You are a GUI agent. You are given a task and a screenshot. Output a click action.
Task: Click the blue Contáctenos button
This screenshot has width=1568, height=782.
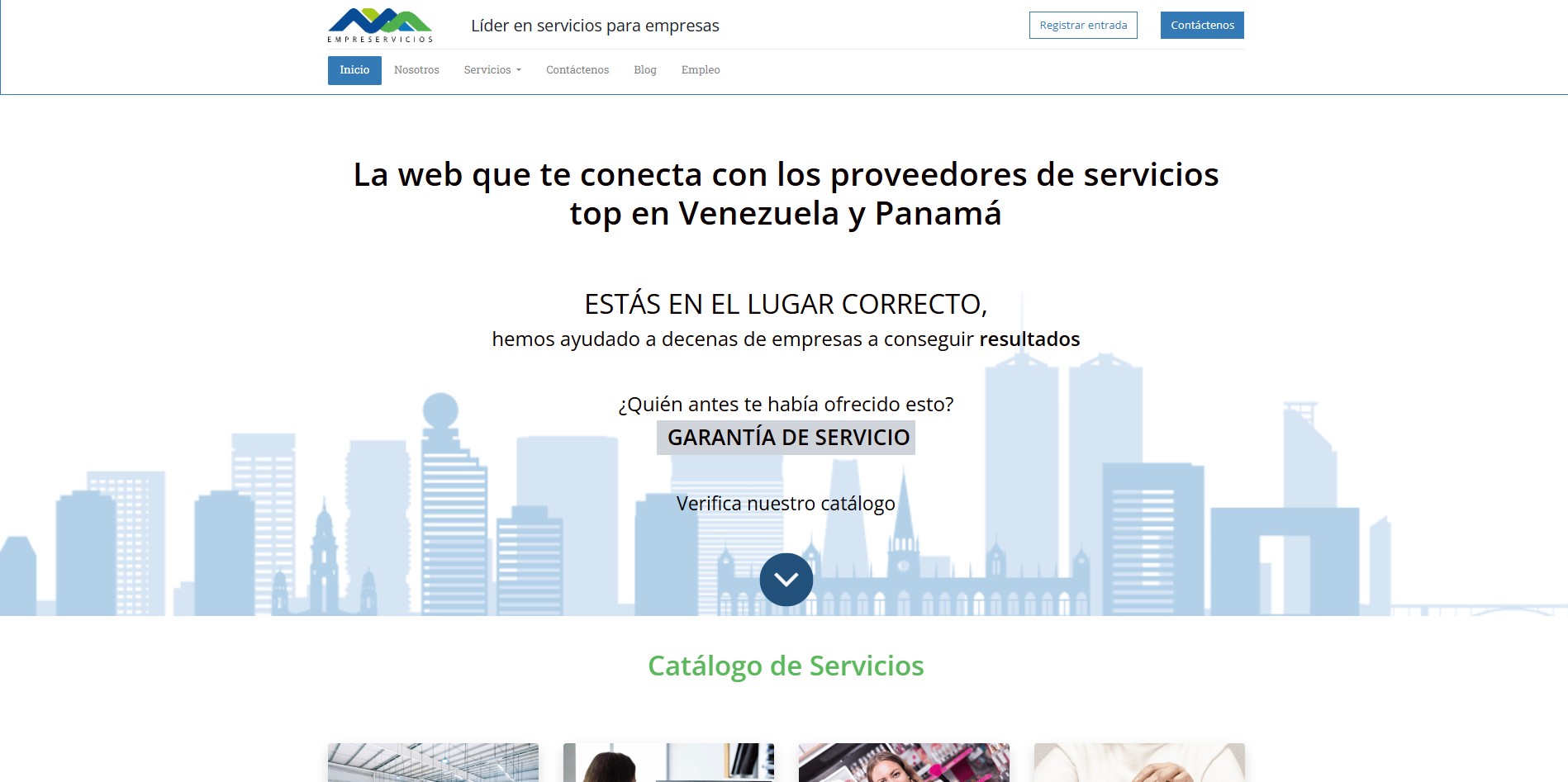[x=1202, y=25]
